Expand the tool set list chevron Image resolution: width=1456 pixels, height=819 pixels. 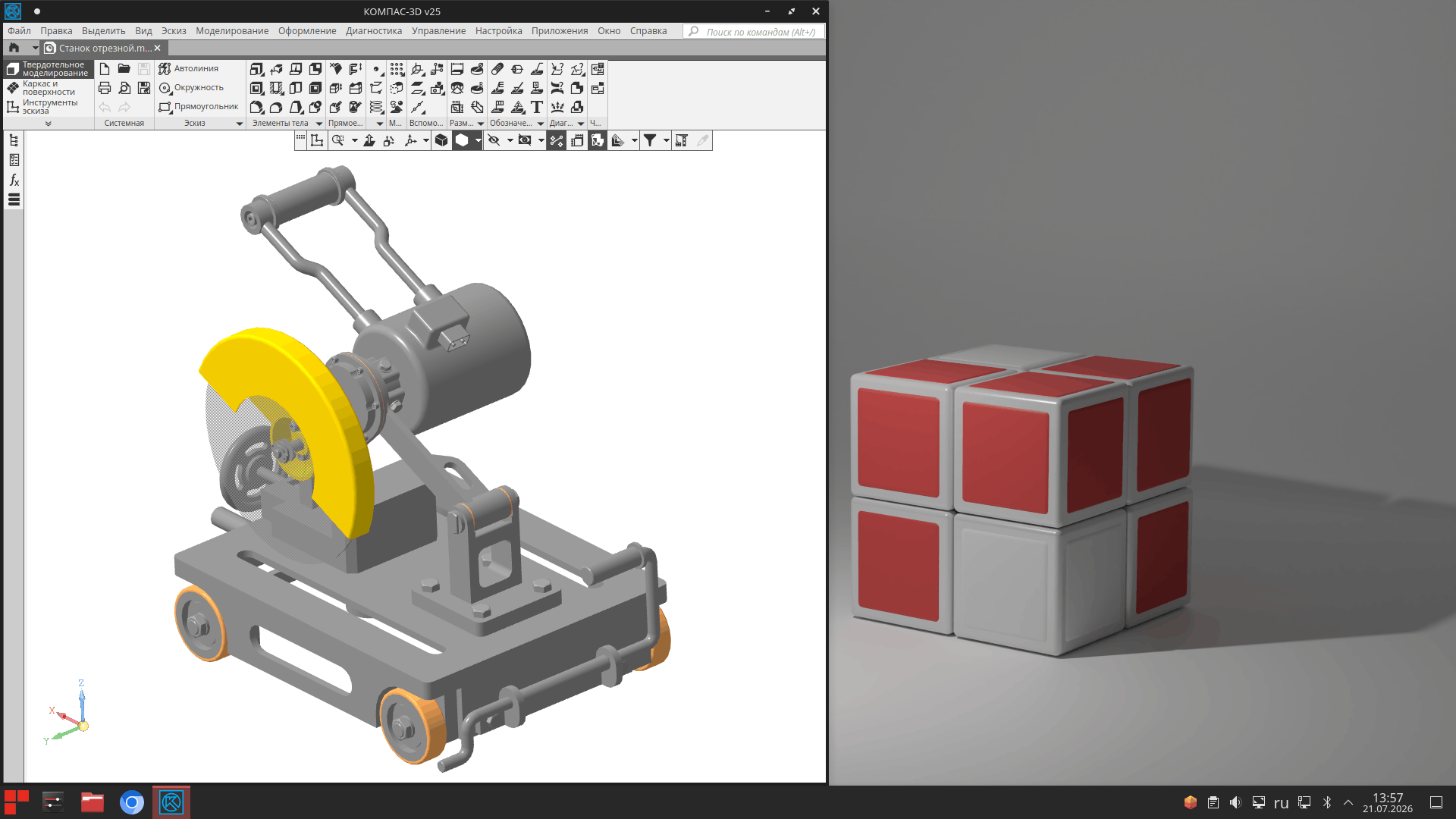48,124
